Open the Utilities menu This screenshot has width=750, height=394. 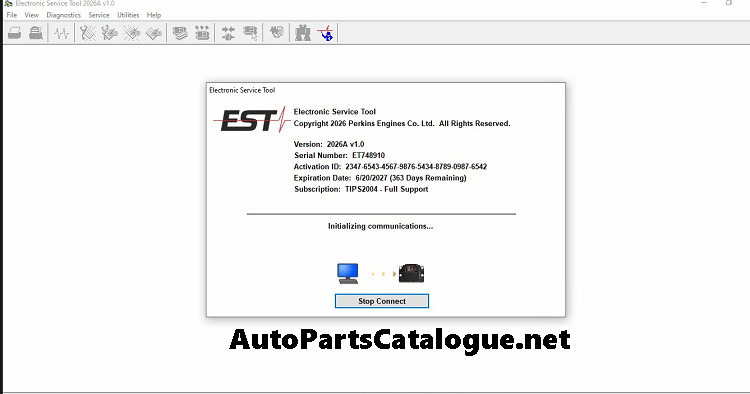point(128,15)
